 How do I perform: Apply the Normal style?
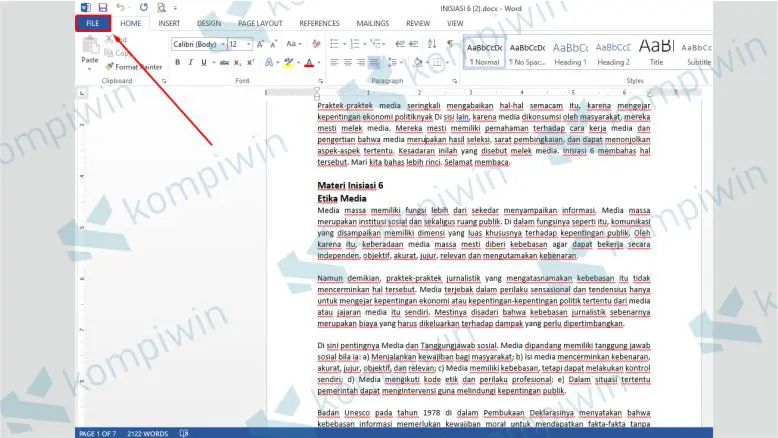484,54
